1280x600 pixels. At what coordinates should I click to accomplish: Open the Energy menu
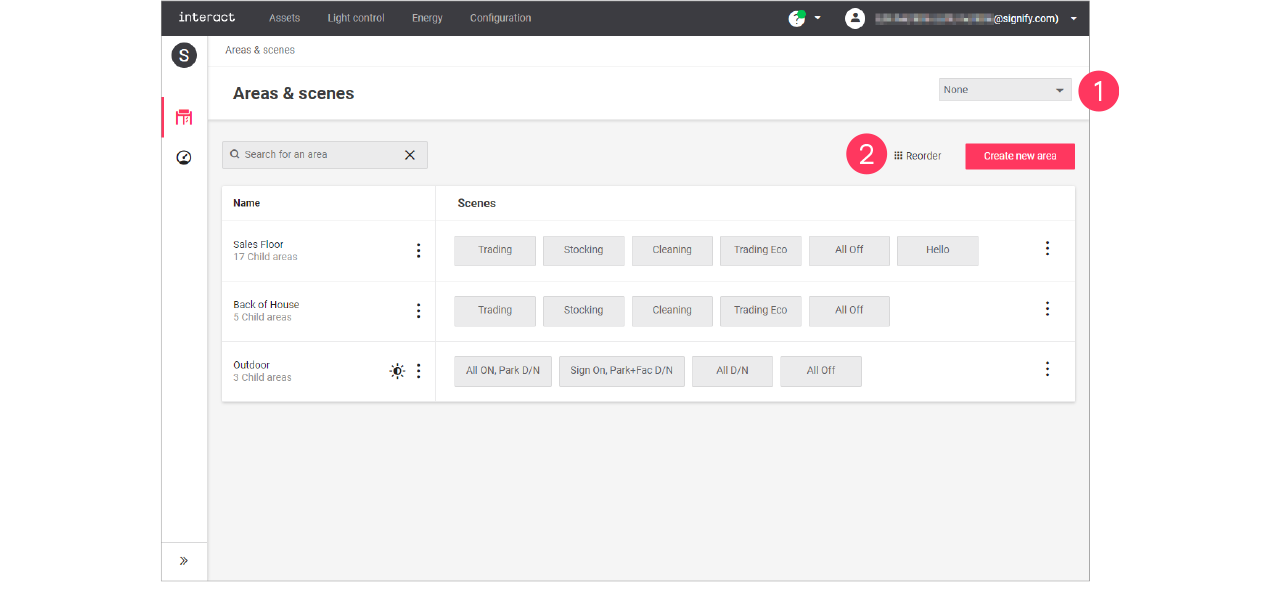[427, 18]
